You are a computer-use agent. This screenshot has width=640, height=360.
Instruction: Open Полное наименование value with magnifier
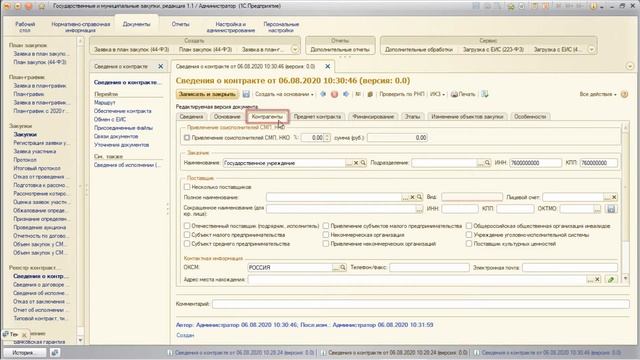[419, 197]
